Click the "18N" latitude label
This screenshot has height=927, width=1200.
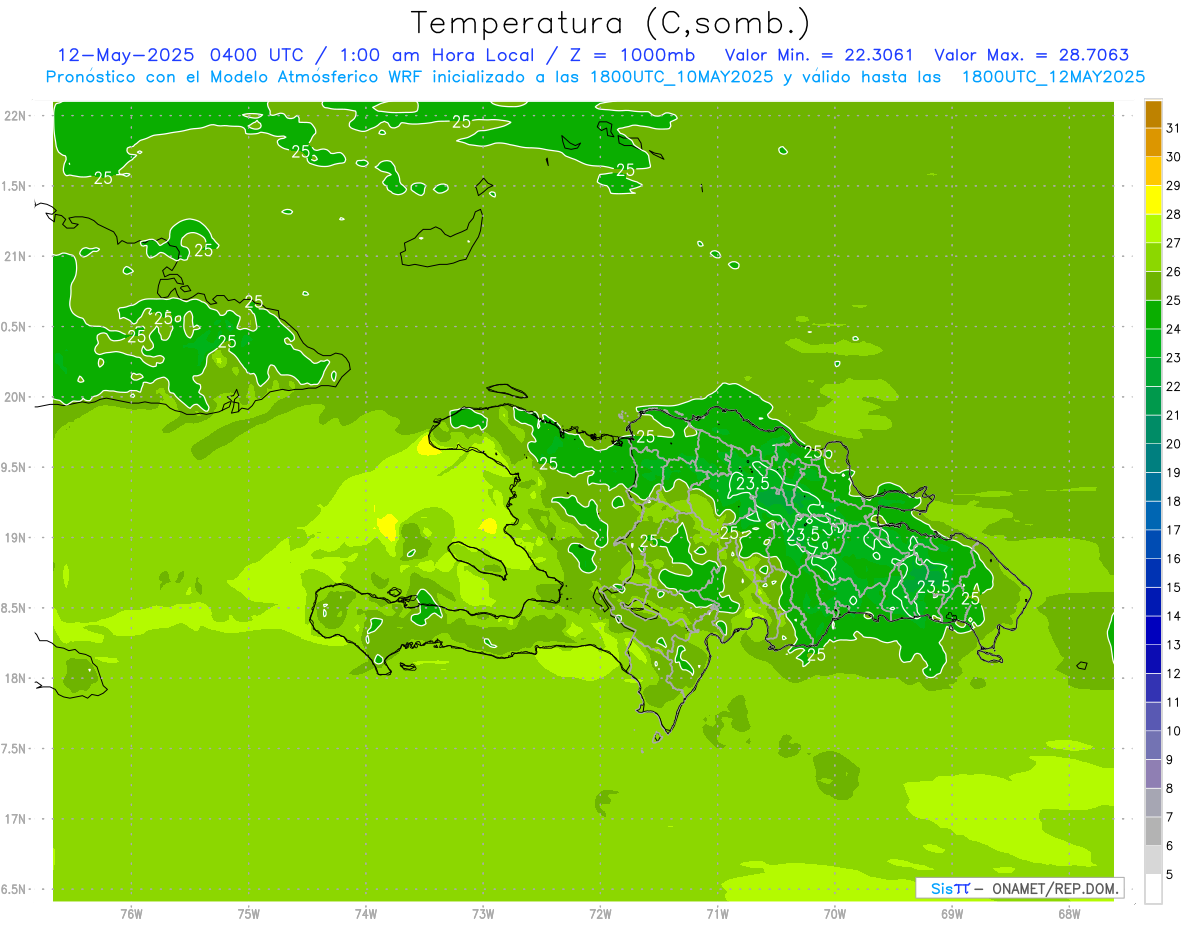[x=15, y=678]
